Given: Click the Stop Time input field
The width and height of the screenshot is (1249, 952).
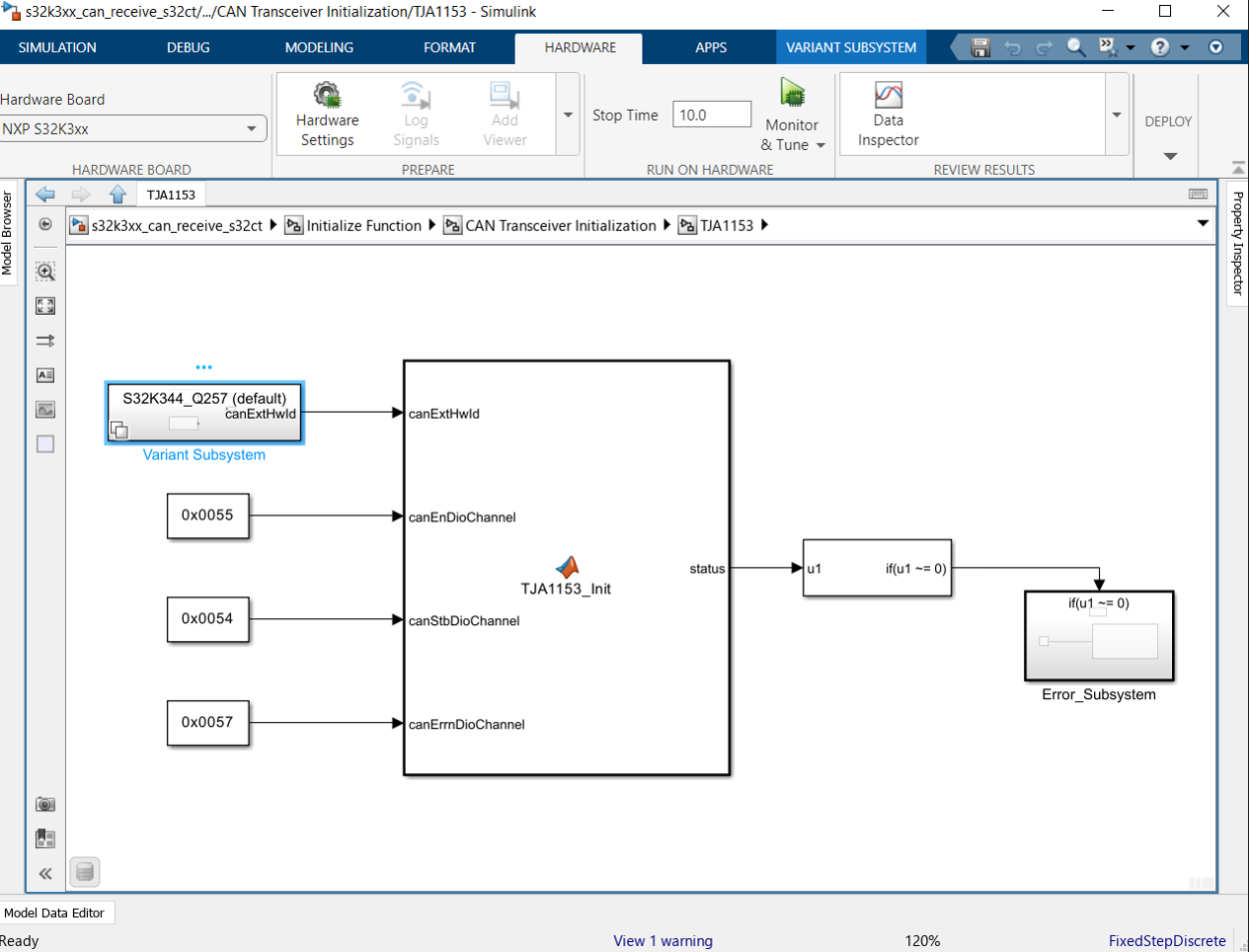Looking at the screenshot, I should pyautogui.click(x=712, y=115).
